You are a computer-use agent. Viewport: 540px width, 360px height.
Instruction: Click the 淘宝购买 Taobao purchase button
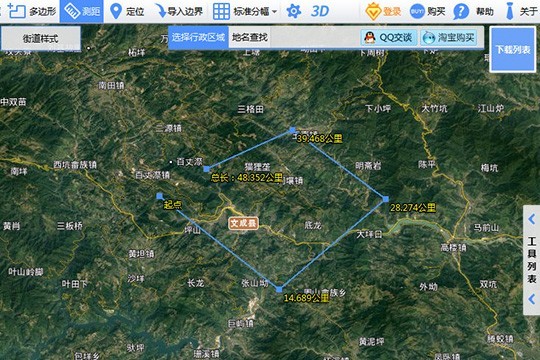(x=448, y=37)
